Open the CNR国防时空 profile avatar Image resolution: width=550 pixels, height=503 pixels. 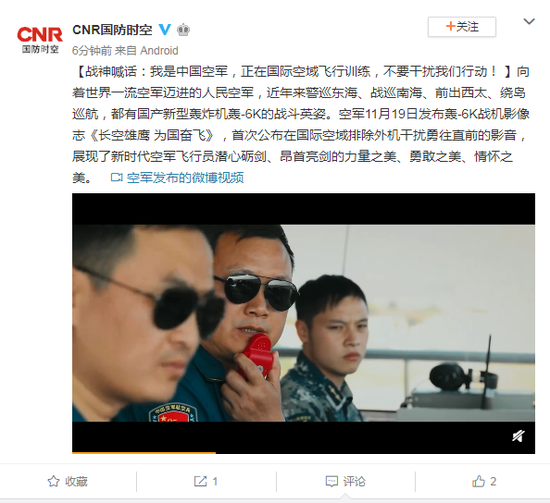pyautogui.click(x=40, y=40)
